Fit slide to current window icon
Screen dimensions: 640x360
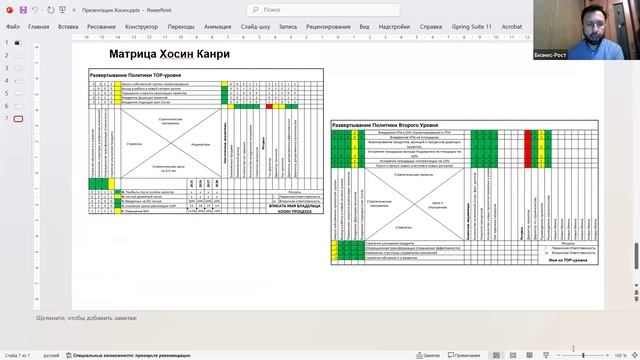(x=635, y=356)
